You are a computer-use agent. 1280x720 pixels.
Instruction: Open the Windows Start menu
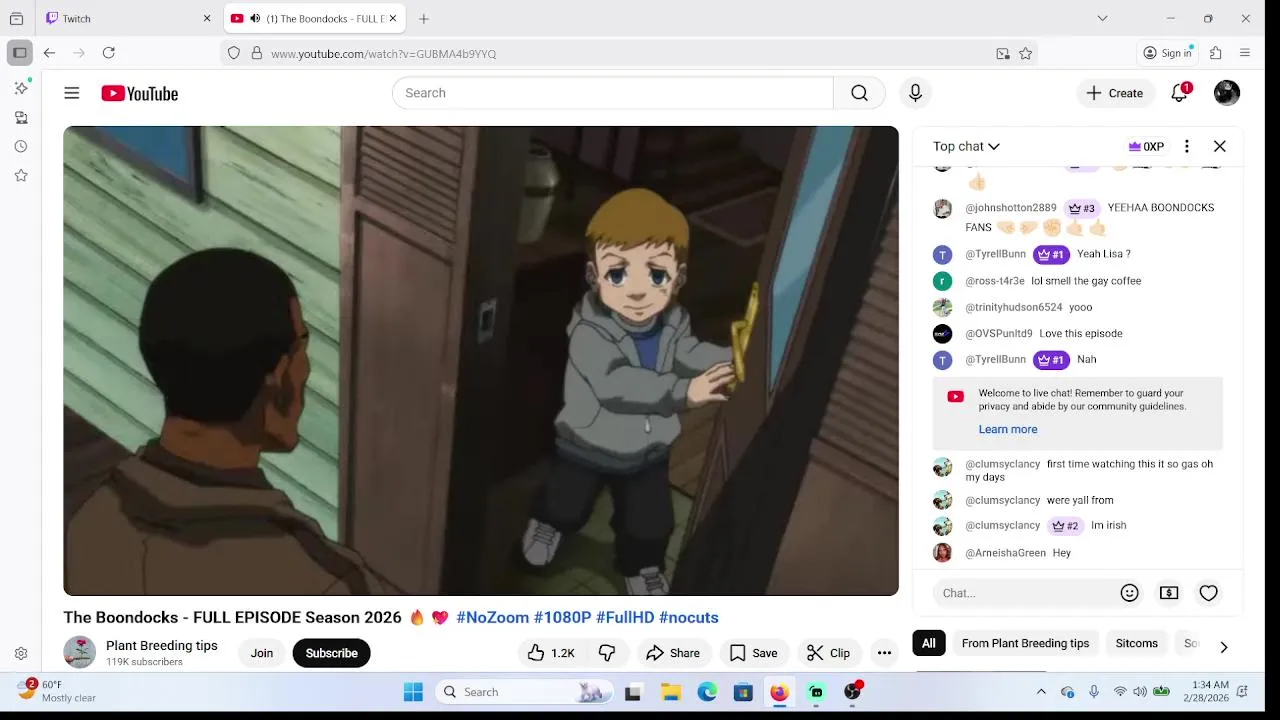pos(413,692)
